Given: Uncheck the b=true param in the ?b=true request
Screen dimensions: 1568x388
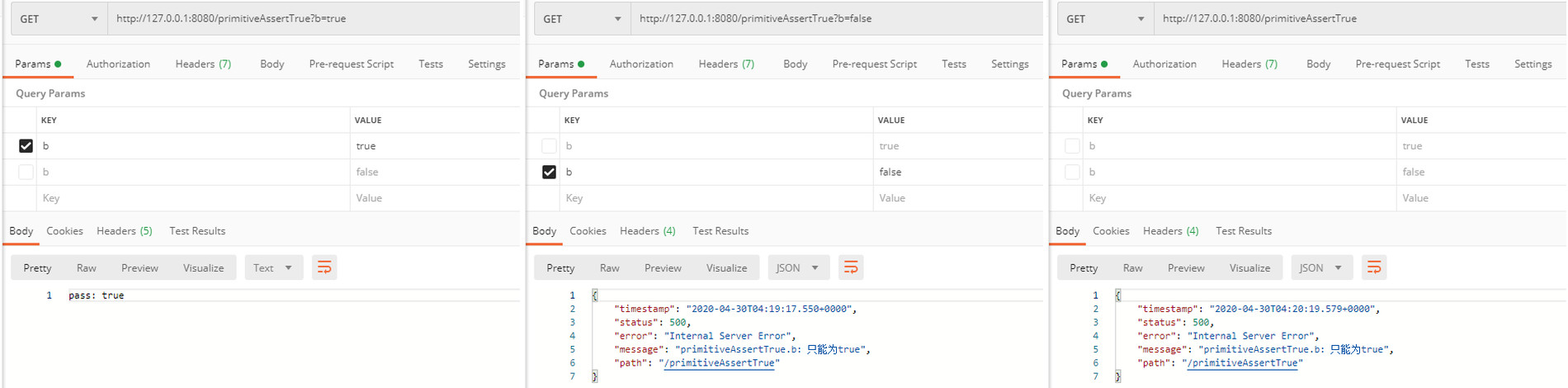Looking at the screenshot, I should [x=26, y=146].
